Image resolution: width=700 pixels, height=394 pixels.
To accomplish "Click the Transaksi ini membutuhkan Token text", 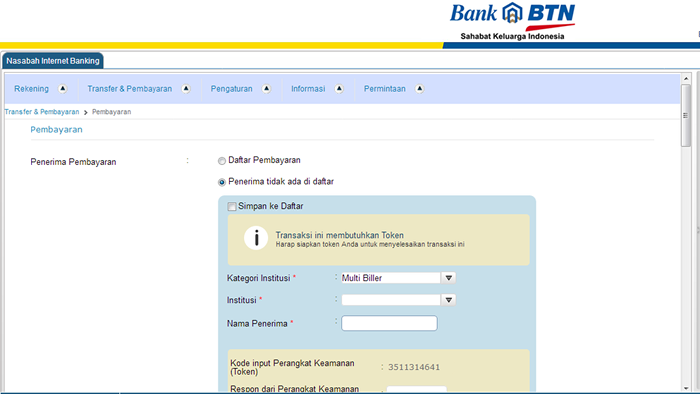I will (339, 235).
